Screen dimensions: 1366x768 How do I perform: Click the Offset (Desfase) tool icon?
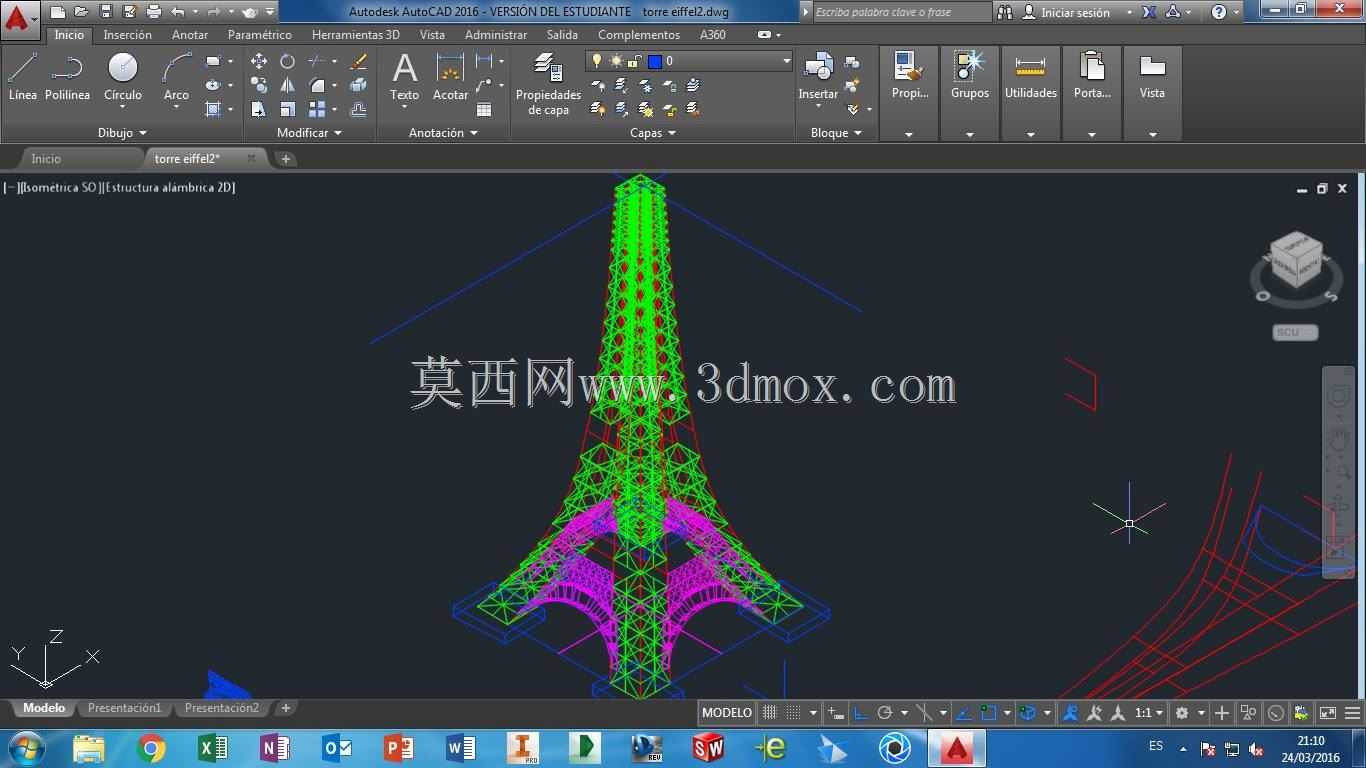point(358,109)
